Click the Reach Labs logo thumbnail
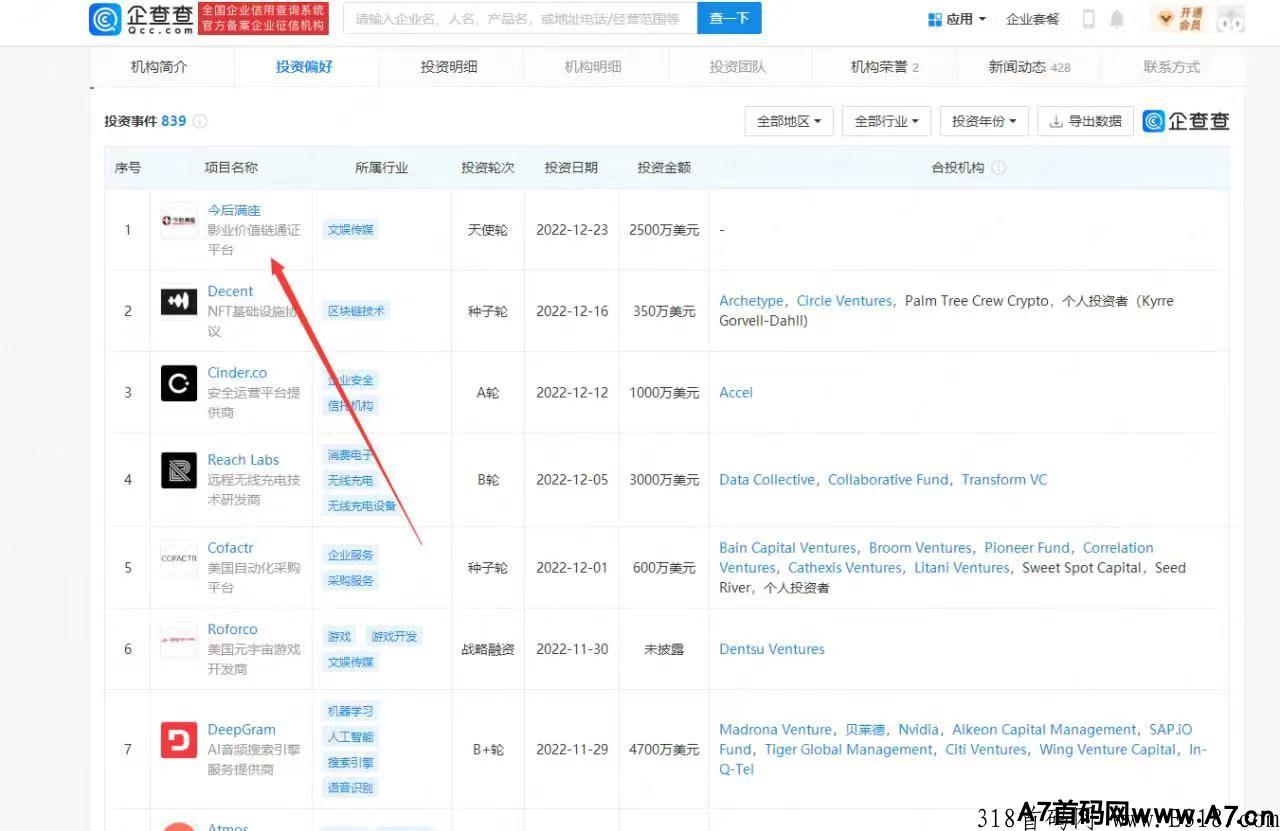This screenshot has width=1280, height=831. (179, 470)
